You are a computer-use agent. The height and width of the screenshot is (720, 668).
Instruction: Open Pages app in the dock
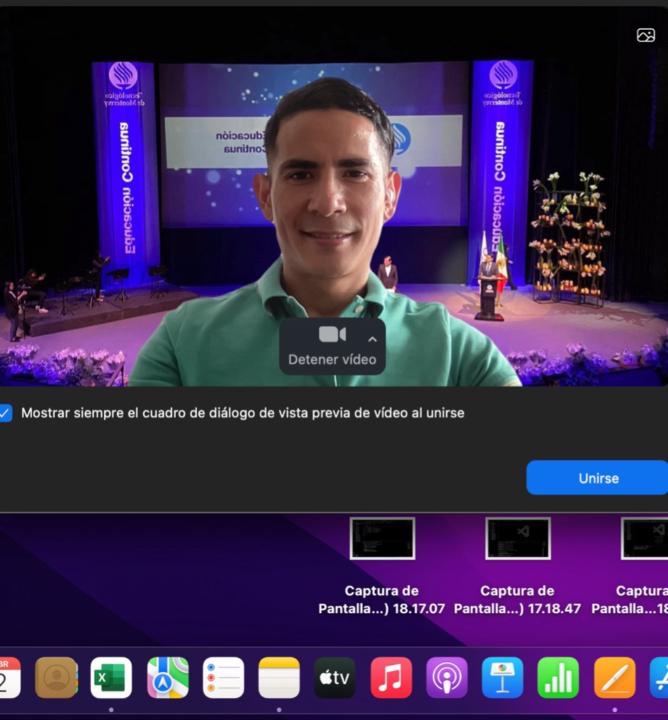pos(614,678)
